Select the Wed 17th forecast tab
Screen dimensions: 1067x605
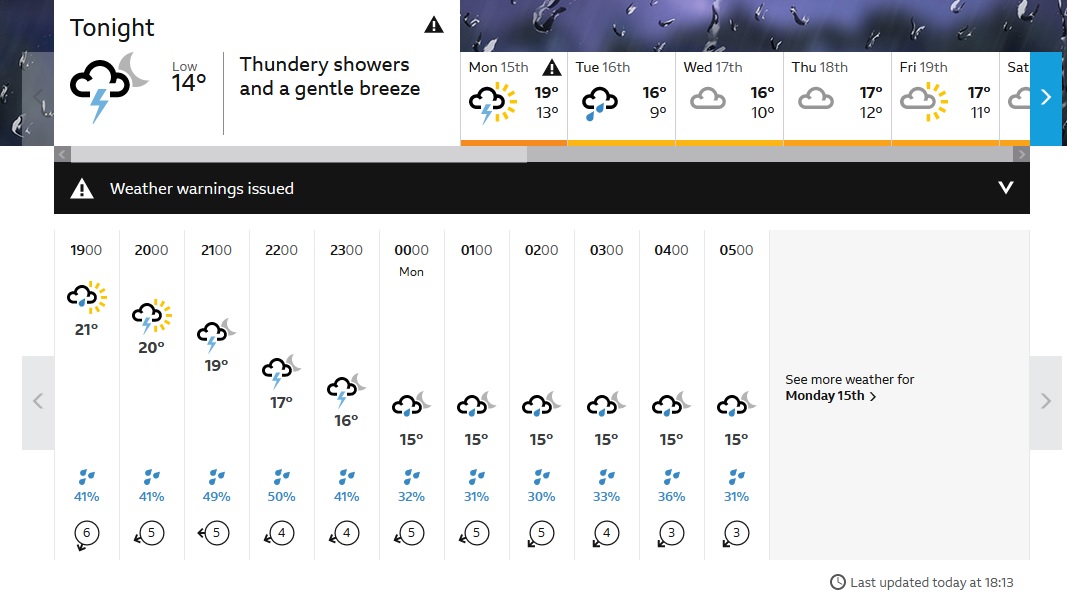729,99
